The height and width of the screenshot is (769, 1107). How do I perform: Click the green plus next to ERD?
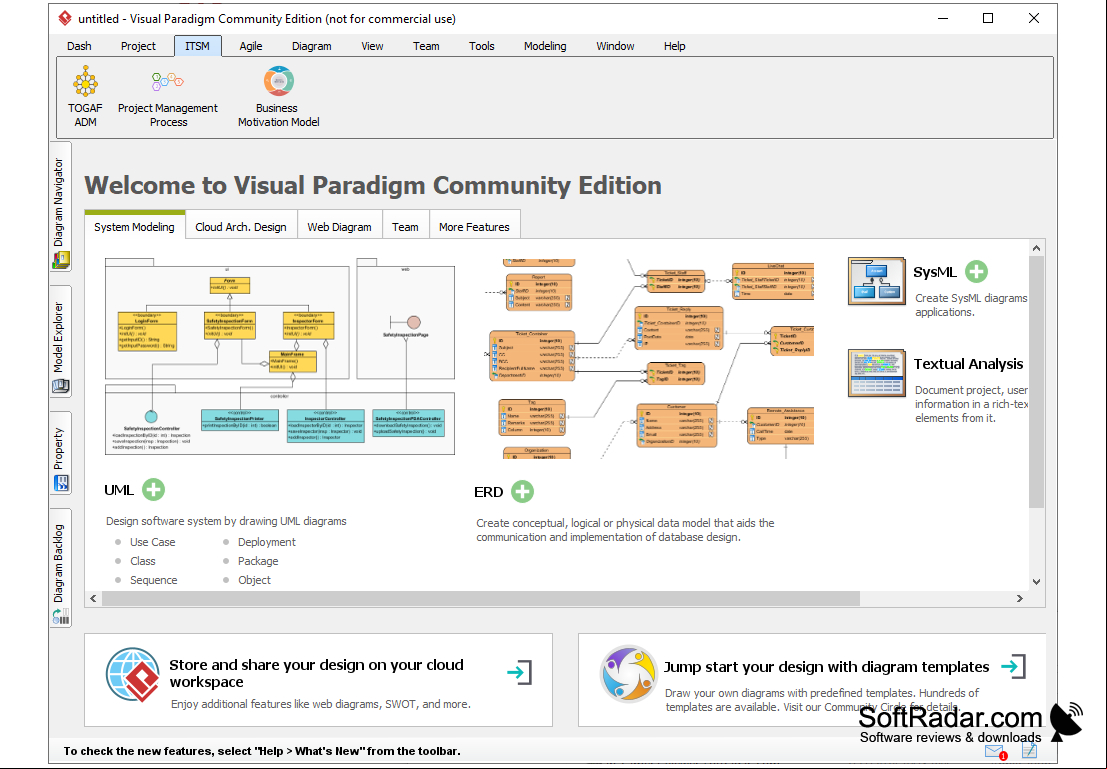click(522, 491)
